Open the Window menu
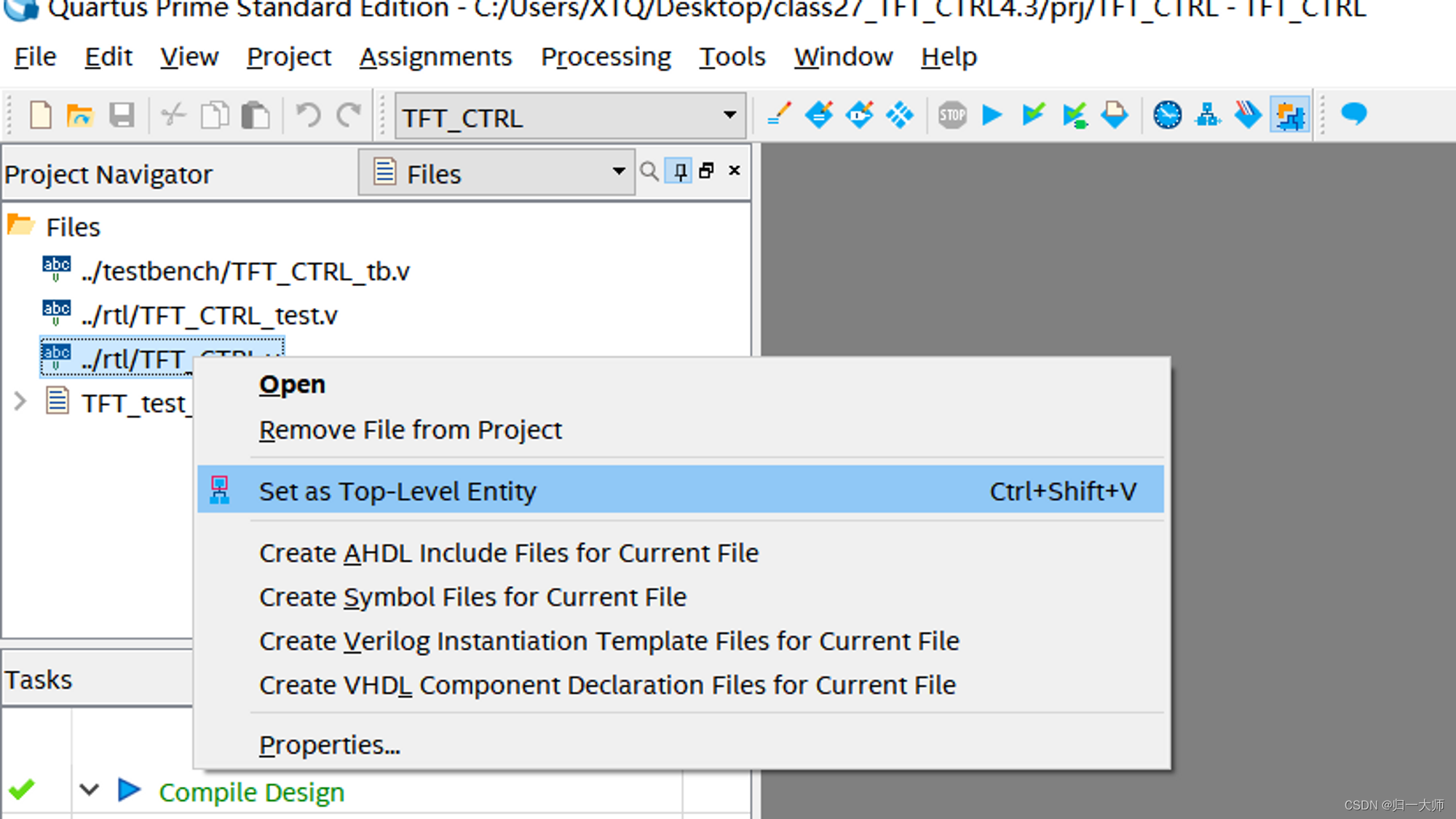 pos(843,57)
